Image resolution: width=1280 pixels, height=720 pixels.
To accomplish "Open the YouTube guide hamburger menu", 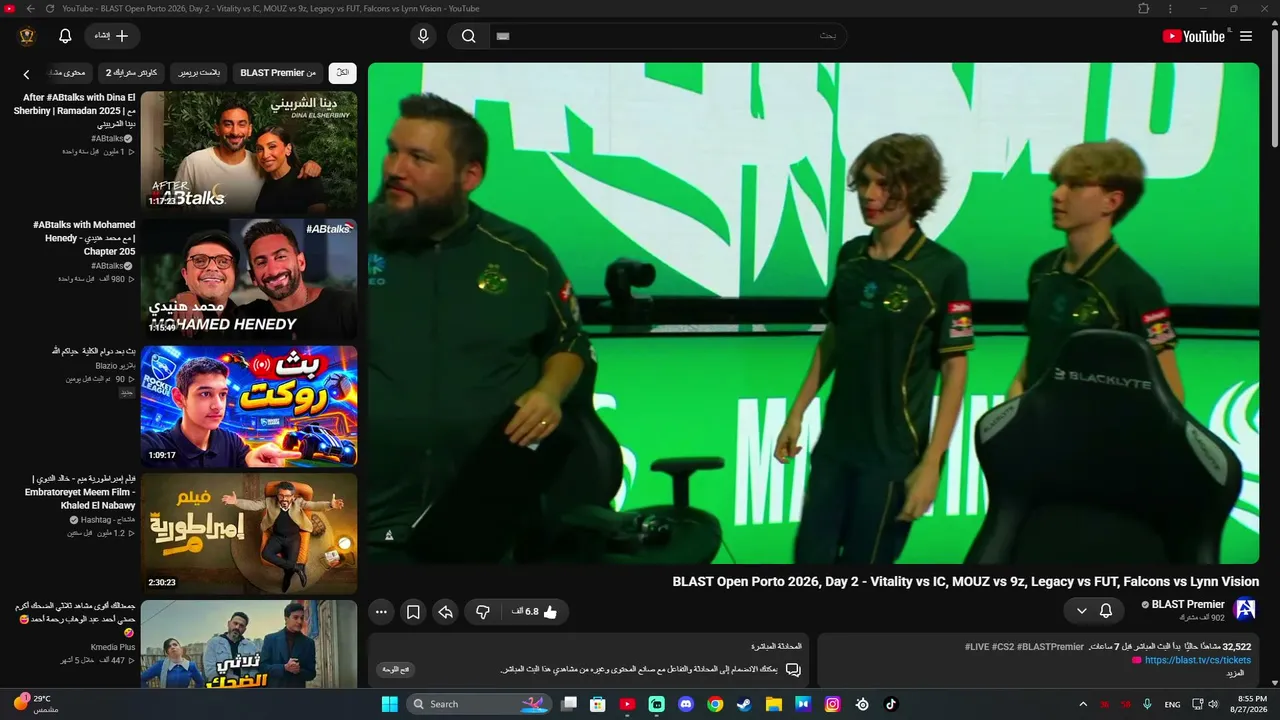I will pyautogui.click(x=1246, y=36).
